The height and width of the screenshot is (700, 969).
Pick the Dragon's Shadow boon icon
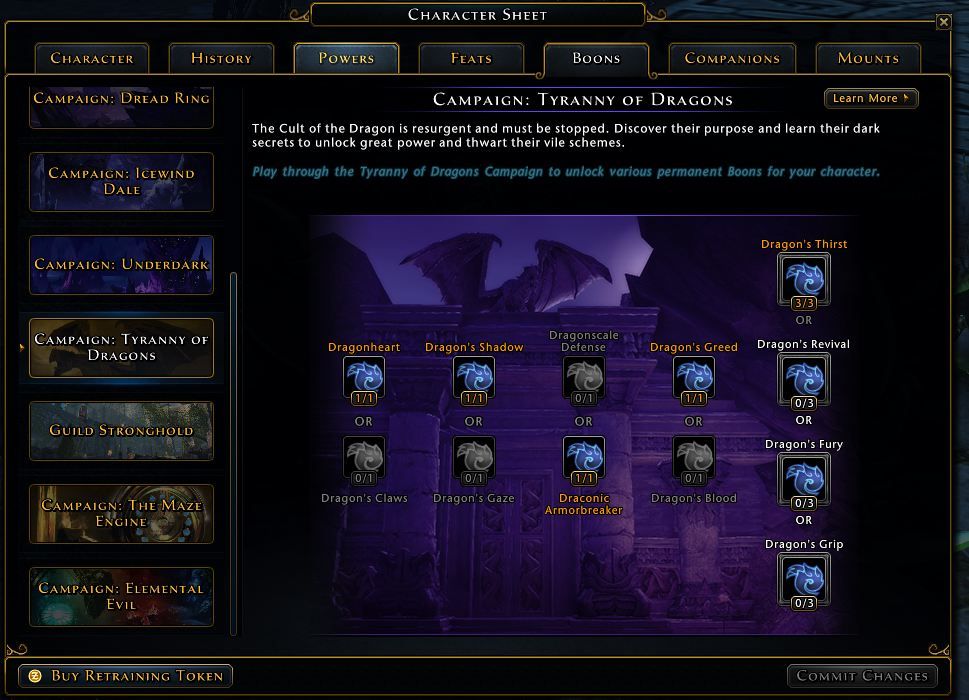[x=474, y=378]
